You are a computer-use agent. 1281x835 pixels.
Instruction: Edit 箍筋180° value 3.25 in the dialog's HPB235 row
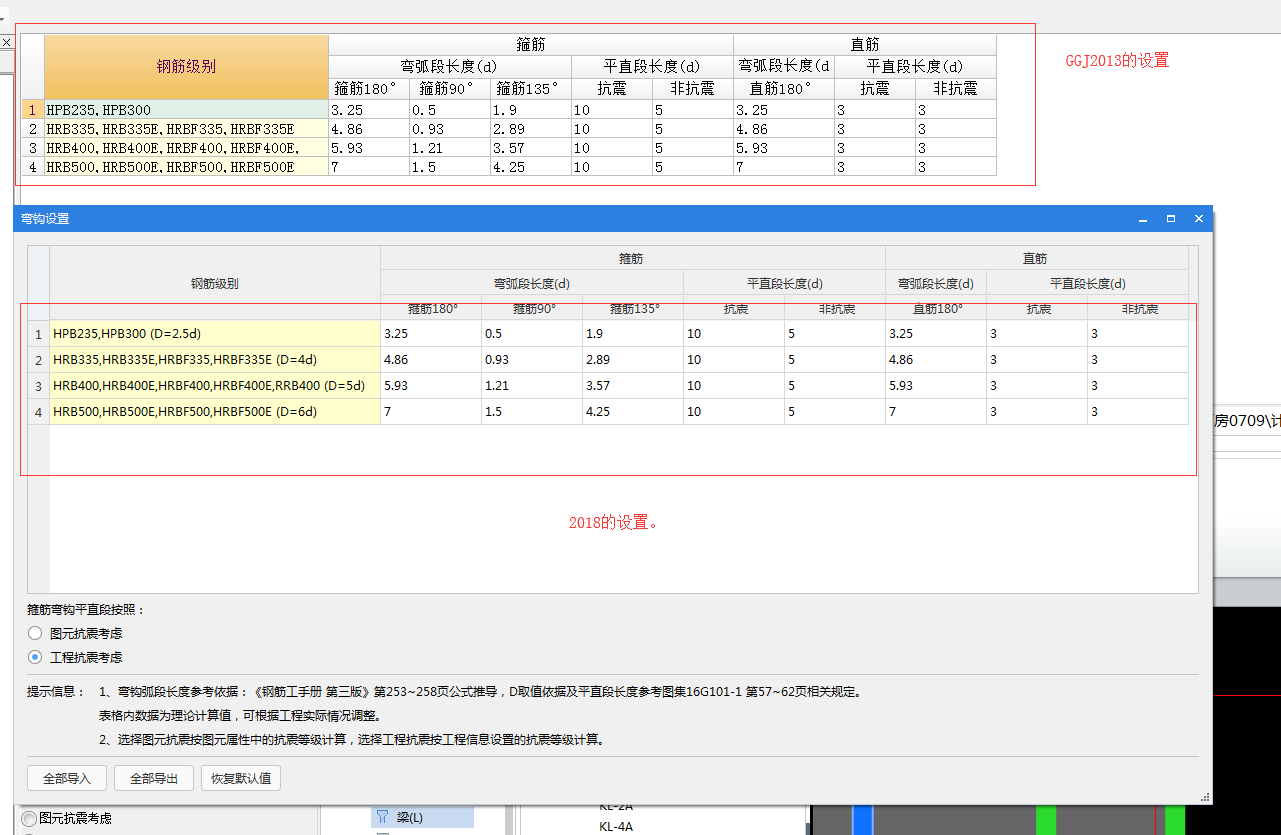pyautogui.click(x=431, y=334)
